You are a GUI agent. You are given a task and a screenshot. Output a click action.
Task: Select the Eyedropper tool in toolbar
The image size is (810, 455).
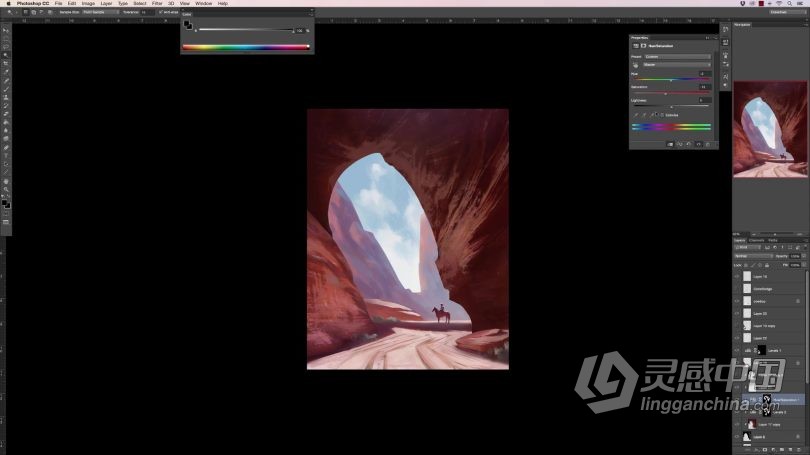pyautogui.click(x=6, y=72)
